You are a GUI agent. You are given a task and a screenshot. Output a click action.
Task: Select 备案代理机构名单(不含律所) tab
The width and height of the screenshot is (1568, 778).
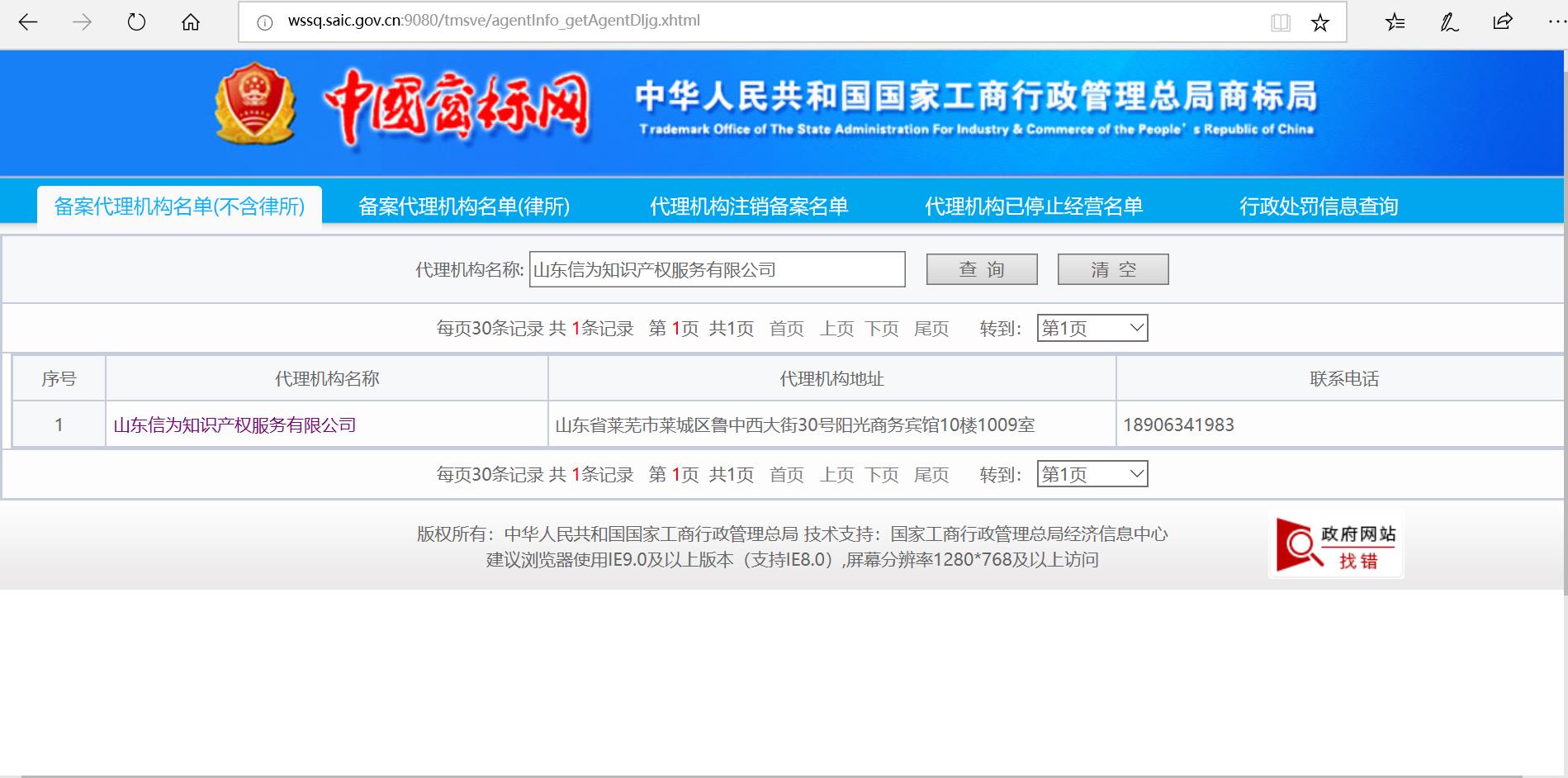(x=179, y=206)
